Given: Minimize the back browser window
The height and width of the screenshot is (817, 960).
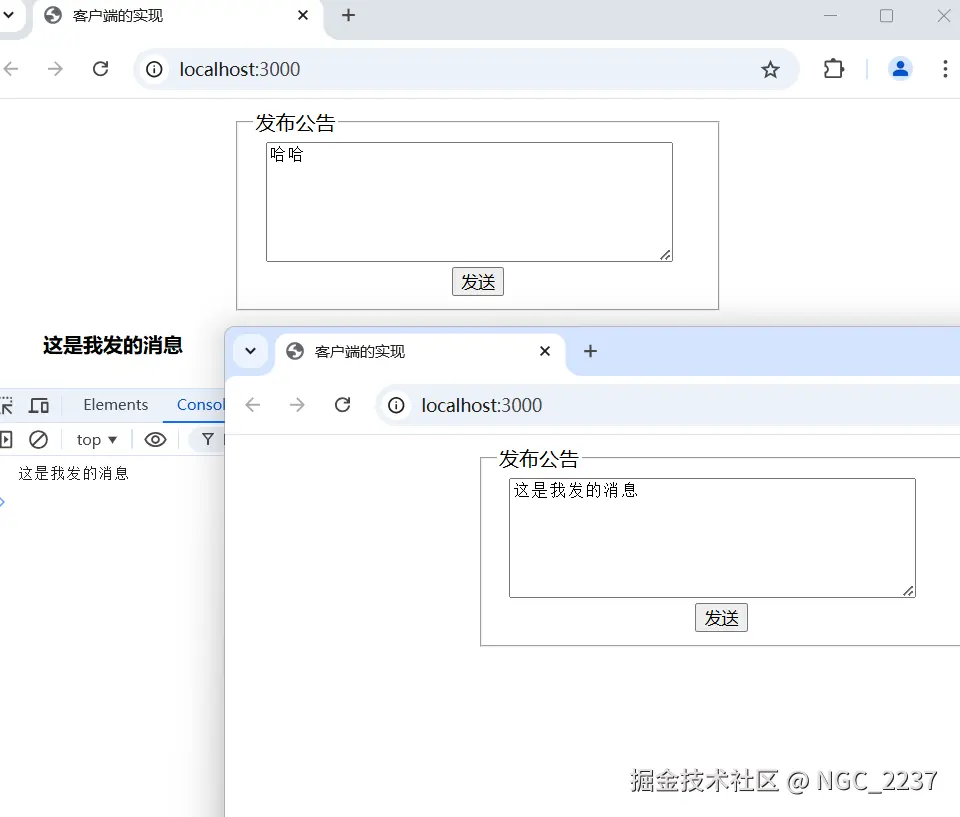Looking at the screenshot, I should 830,15.
